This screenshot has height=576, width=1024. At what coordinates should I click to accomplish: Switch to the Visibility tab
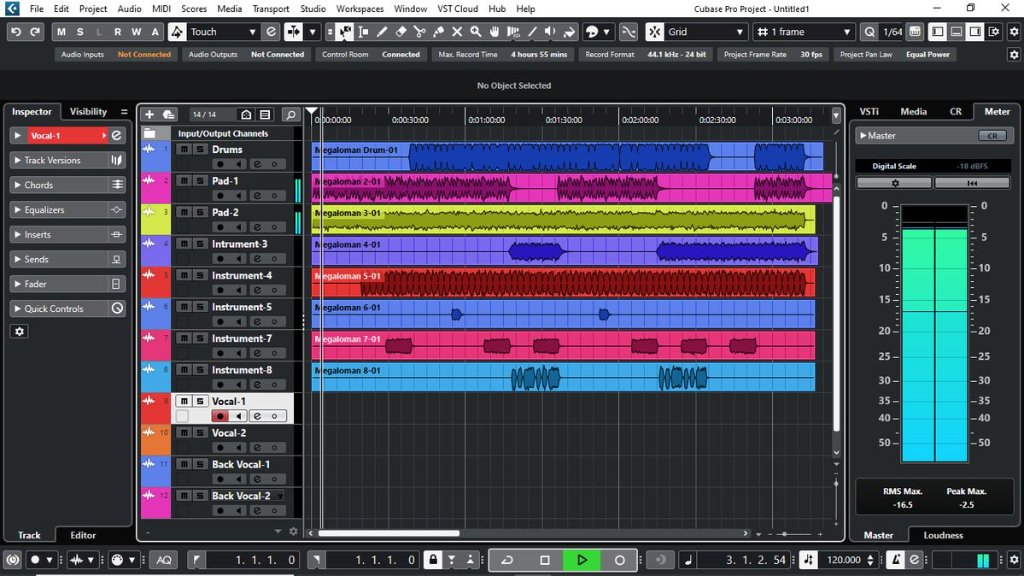pos(88,112)
